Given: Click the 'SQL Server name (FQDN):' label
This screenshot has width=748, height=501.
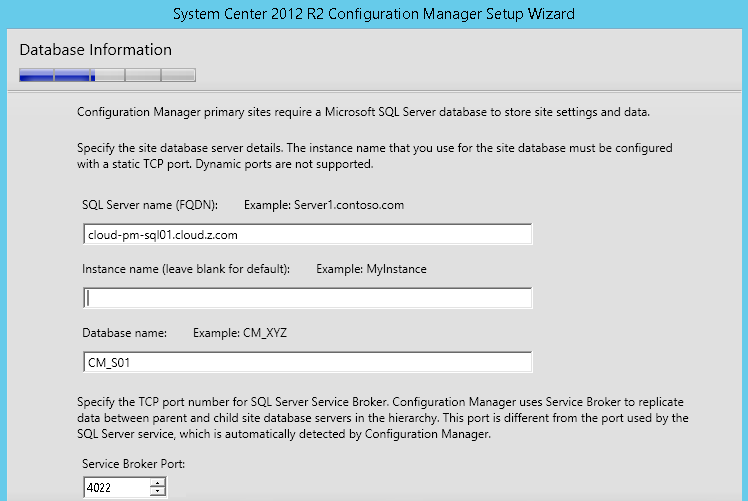Looking at the screenshot, I should (150, 205).
